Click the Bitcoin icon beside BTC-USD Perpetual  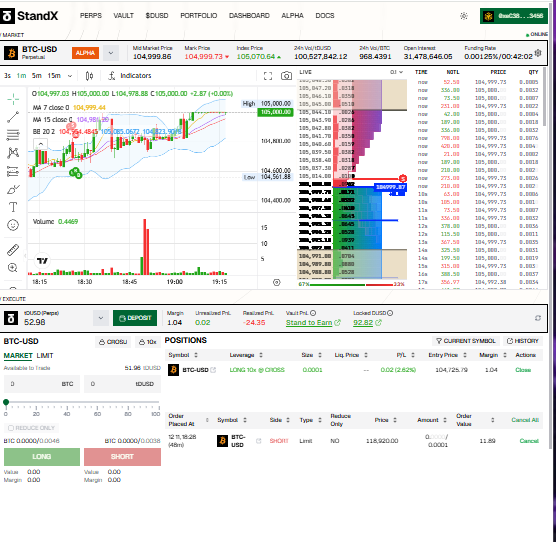(11, 53)
